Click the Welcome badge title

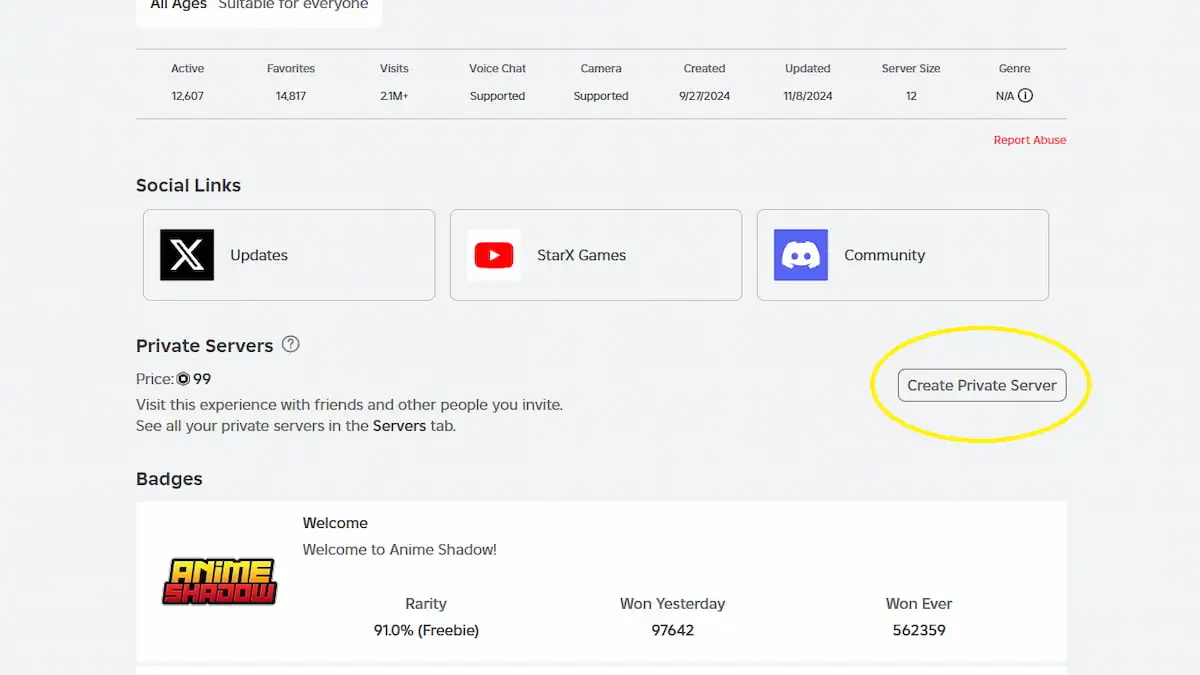tap(335, 523)
